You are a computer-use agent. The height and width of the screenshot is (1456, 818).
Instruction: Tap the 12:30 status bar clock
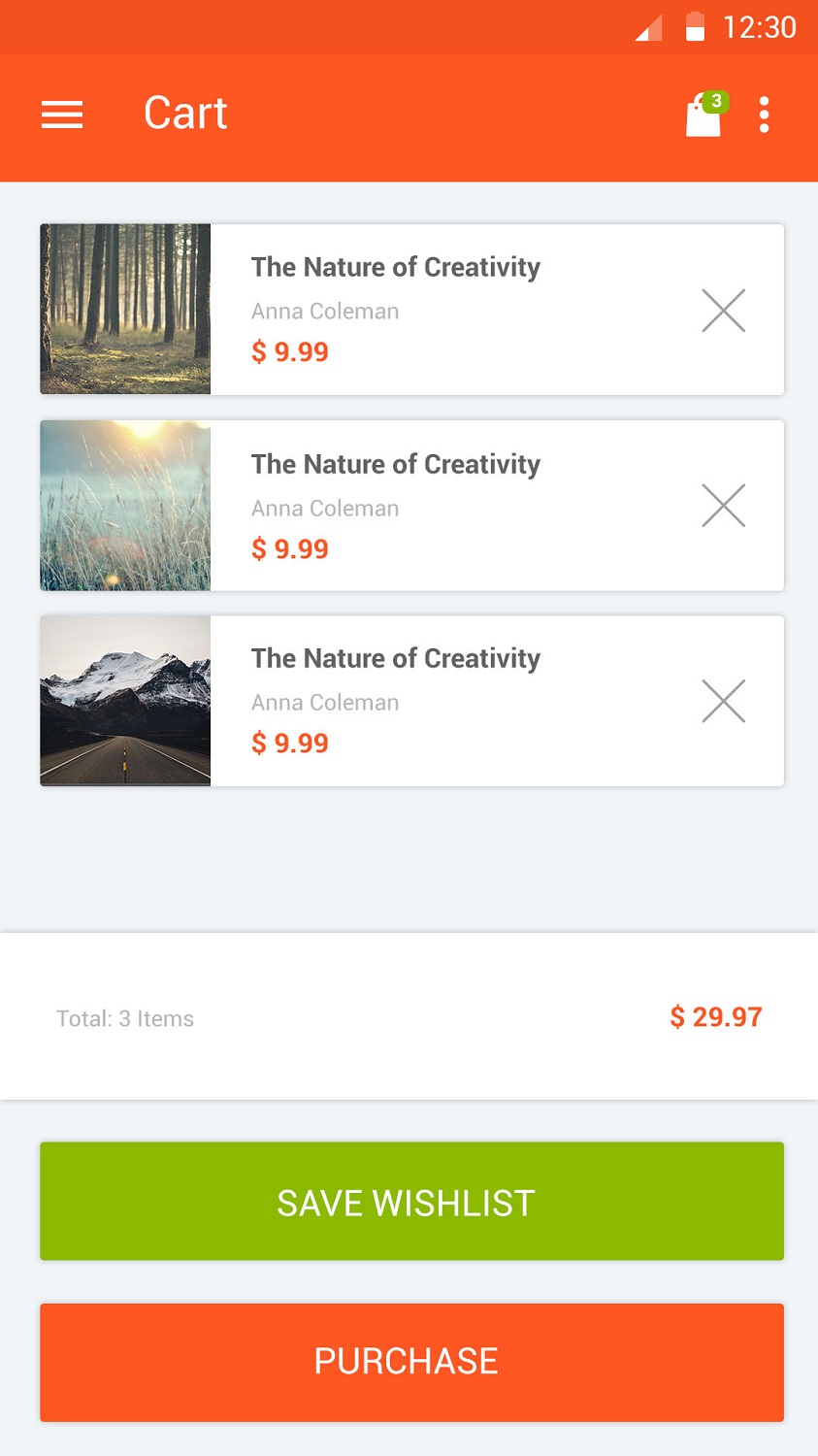759,27
